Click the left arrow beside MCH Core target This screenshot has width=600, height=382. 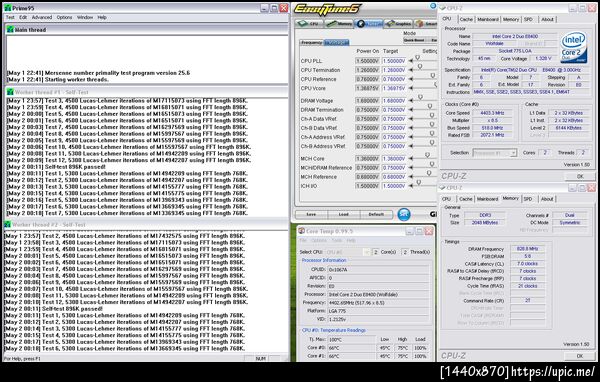(x=411, y=158)
